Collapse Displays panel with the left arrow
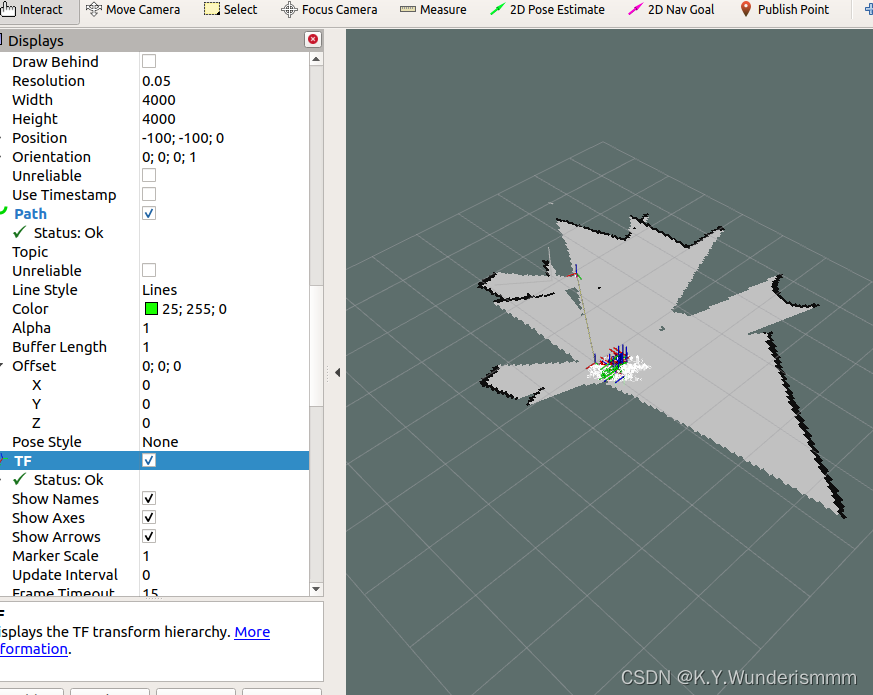873x695 pixels. point(337,372)
